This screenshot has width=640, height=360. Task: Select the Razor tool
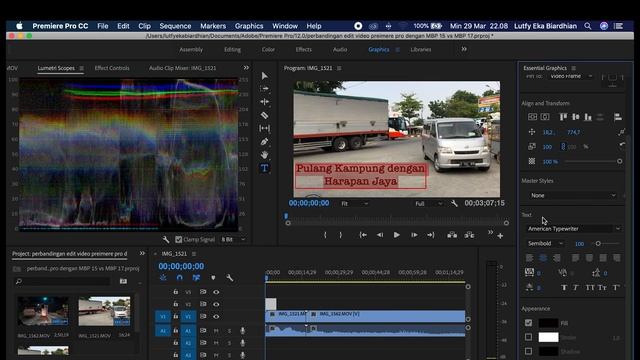click(264, 115)
